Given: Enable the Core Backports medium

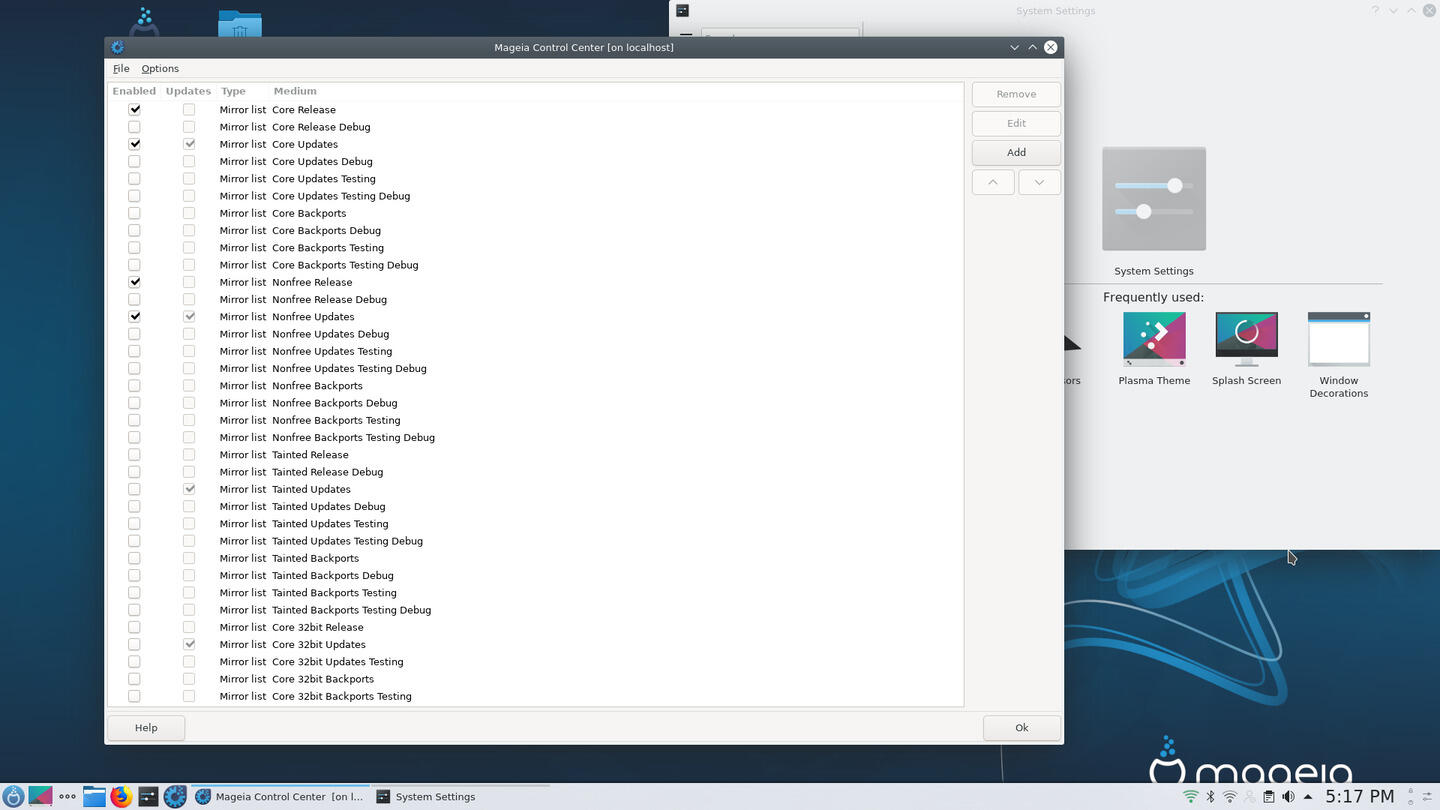Looking at the screenshot, I should [x=134, y=213].
